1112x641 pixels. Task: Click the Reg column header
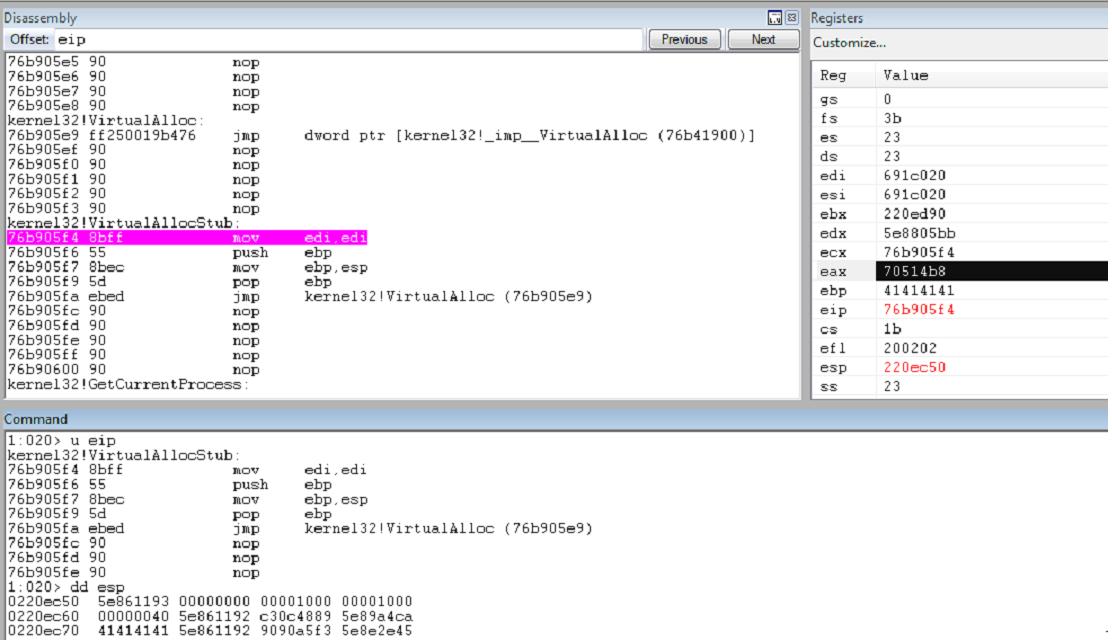coord(832,76)
